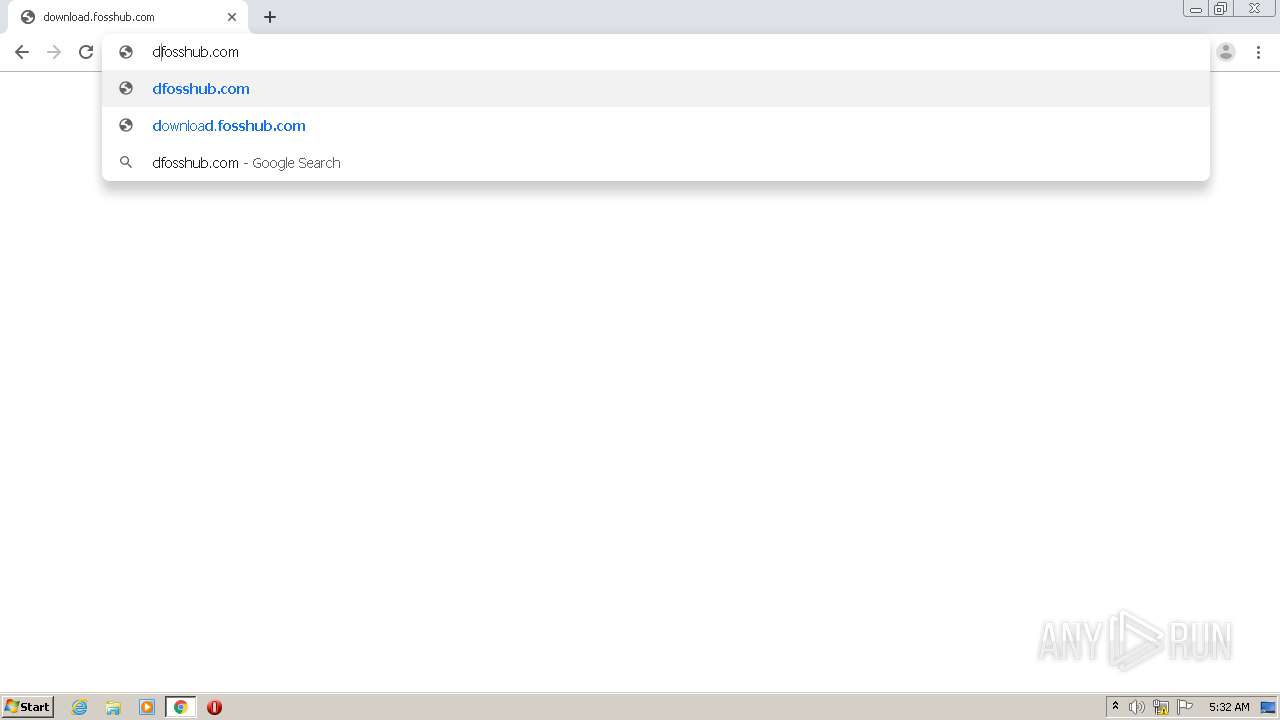Click the Show desktop button
The image size is (1280, 720).
(1268, 707)
